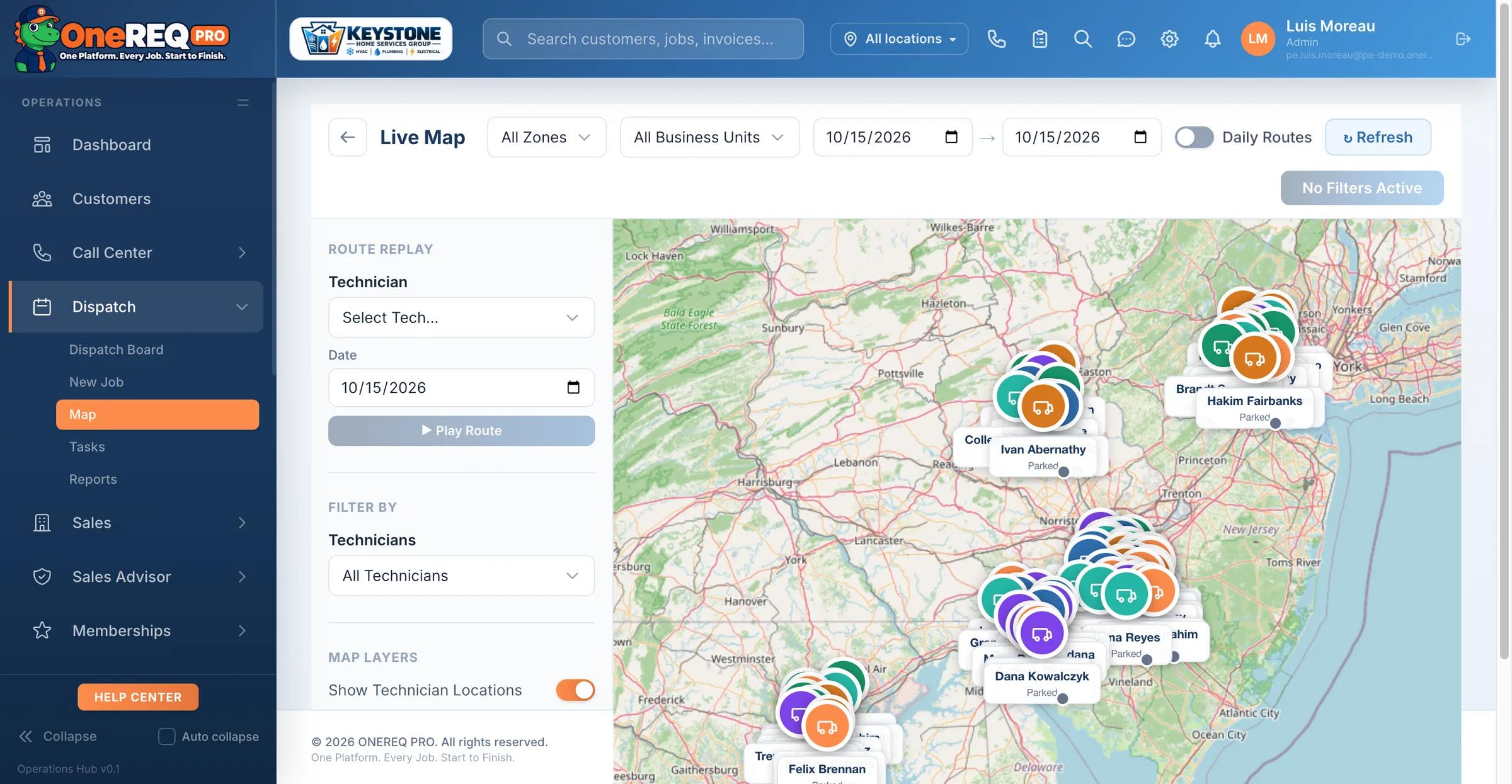
Task: Click the Keystone Home Services logo
Action: point(370,39)
